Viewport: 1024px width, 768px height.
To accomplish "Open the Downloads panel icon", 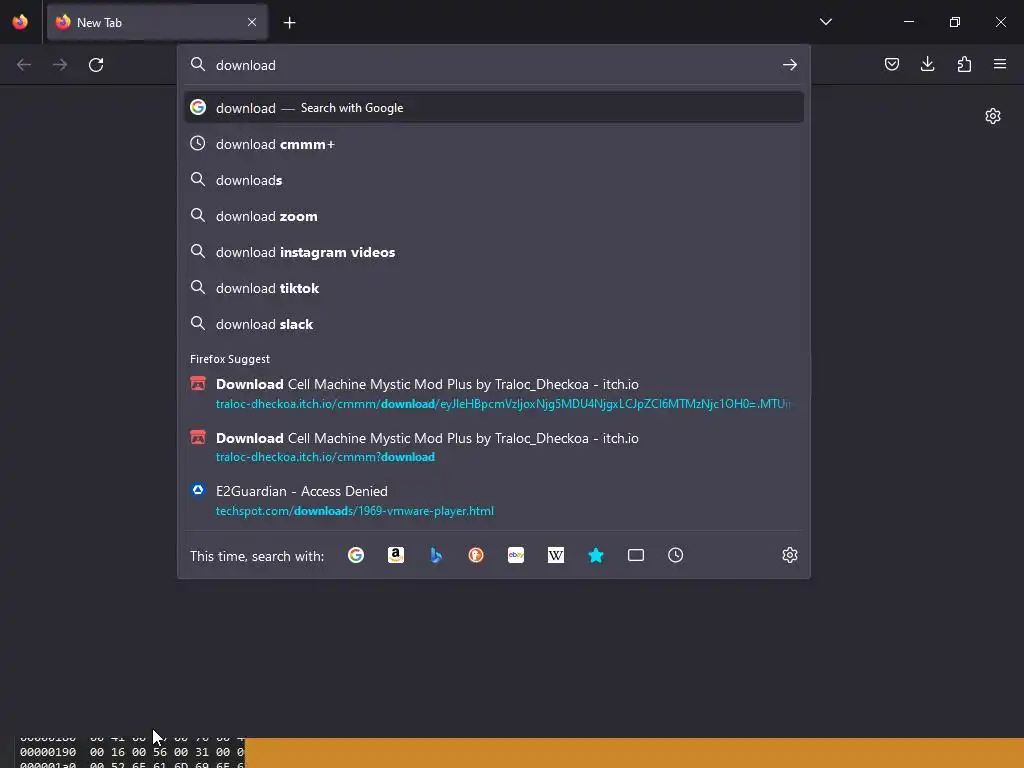I will [927, 64].
